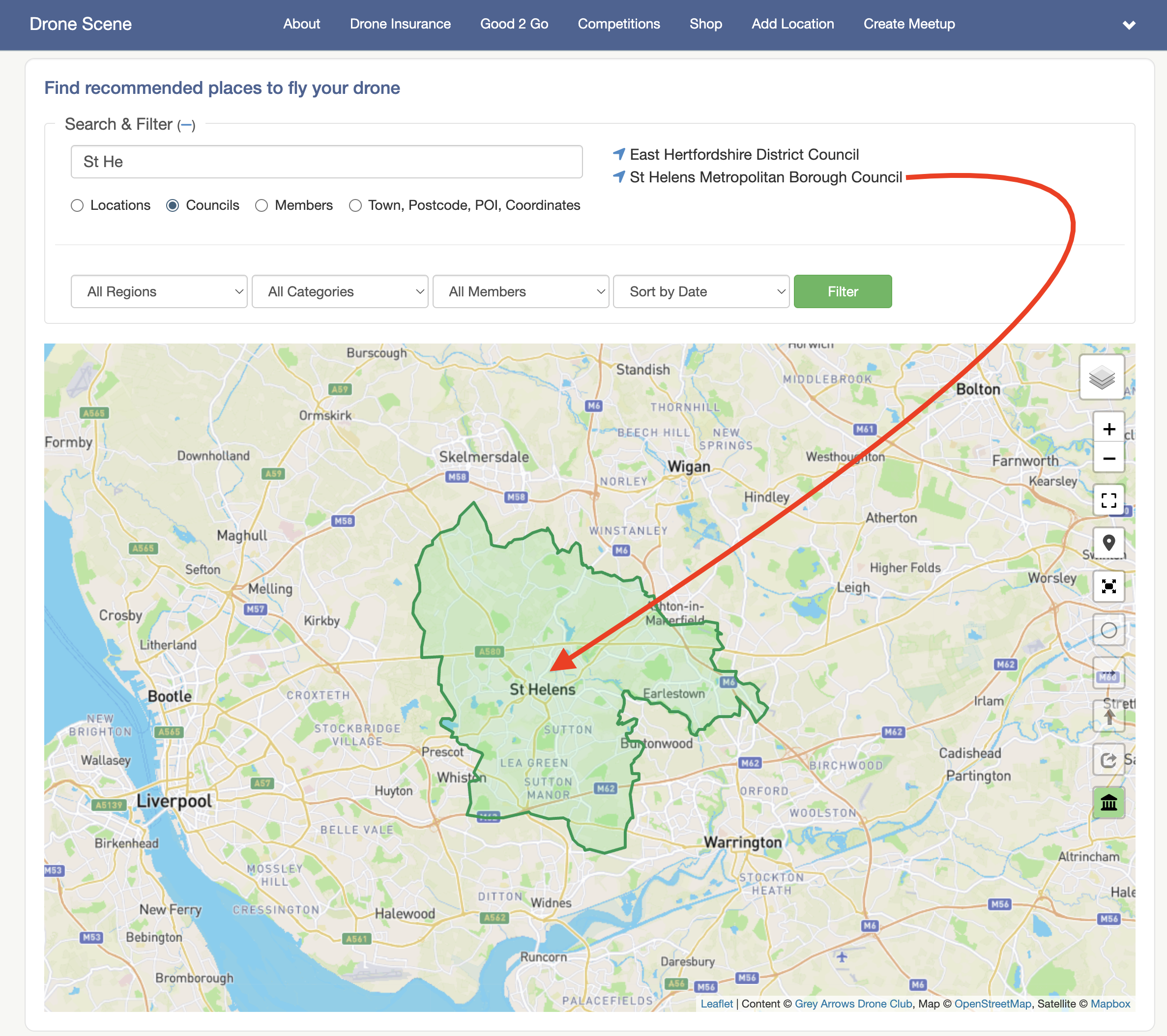Open the map layers control
1167x1036 pixels.
pyautogui.click(x=1101, y=377)
